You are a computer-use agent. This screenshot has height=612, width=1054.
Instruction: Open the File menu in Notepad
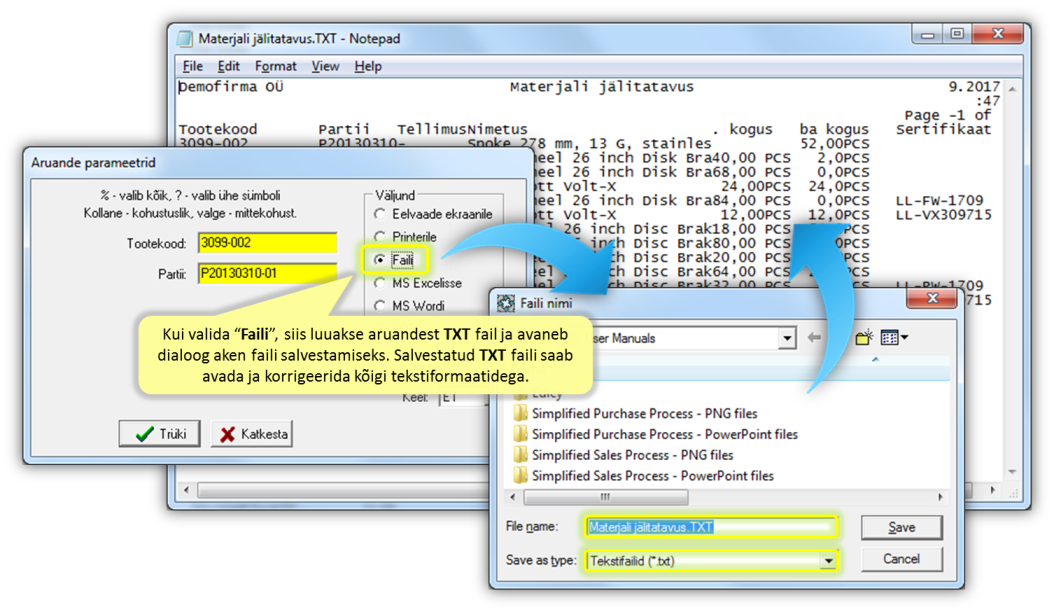(x=192, y=66)
